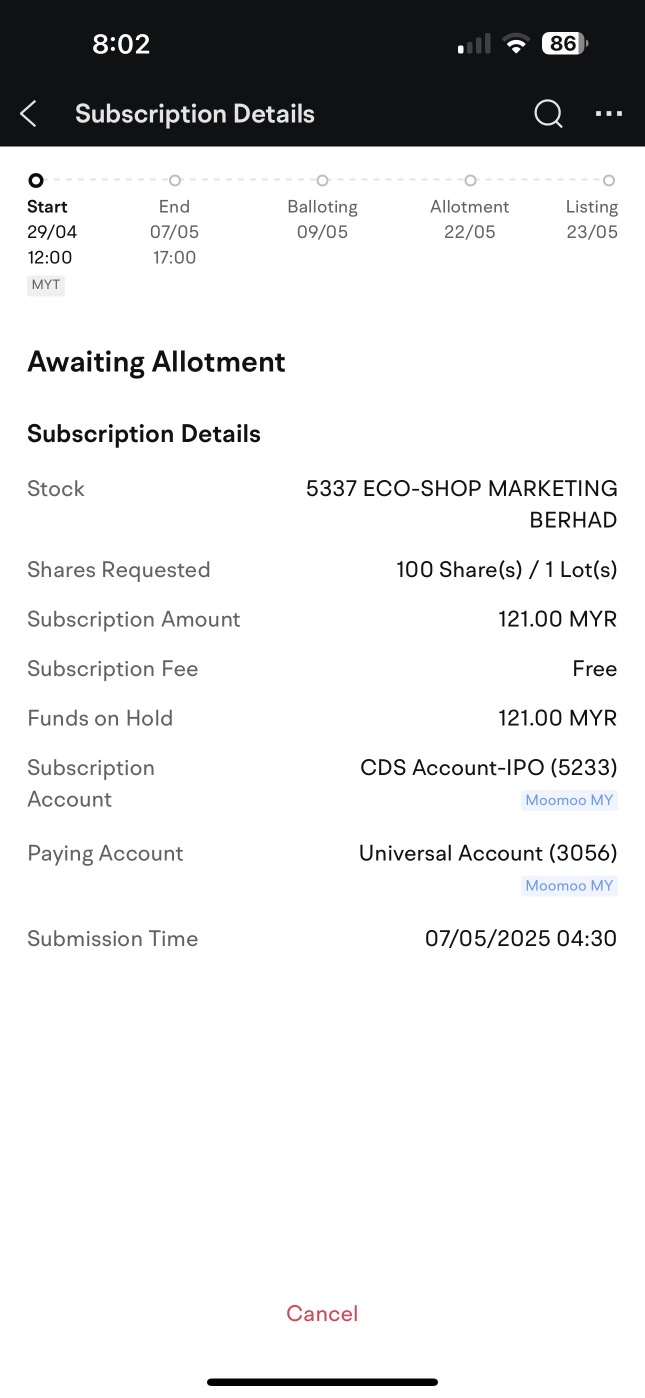Tap the MYT timezone tag
The width and height of the screenshot is (645, 1398).
coord(46,285)
